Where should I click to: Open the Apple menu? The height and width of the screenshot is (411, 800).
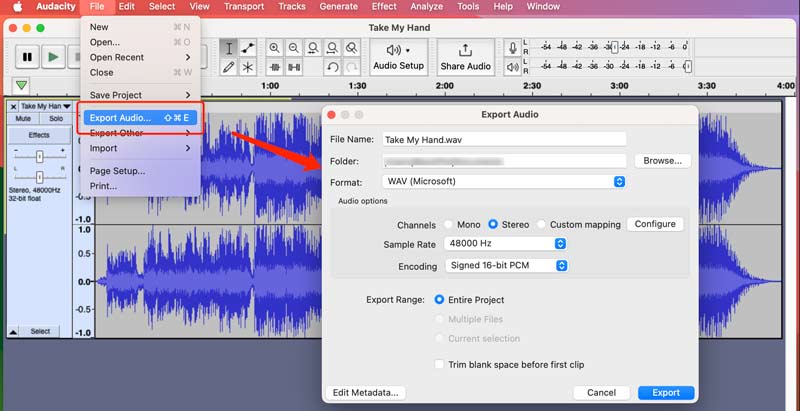(x=17, y=7)
